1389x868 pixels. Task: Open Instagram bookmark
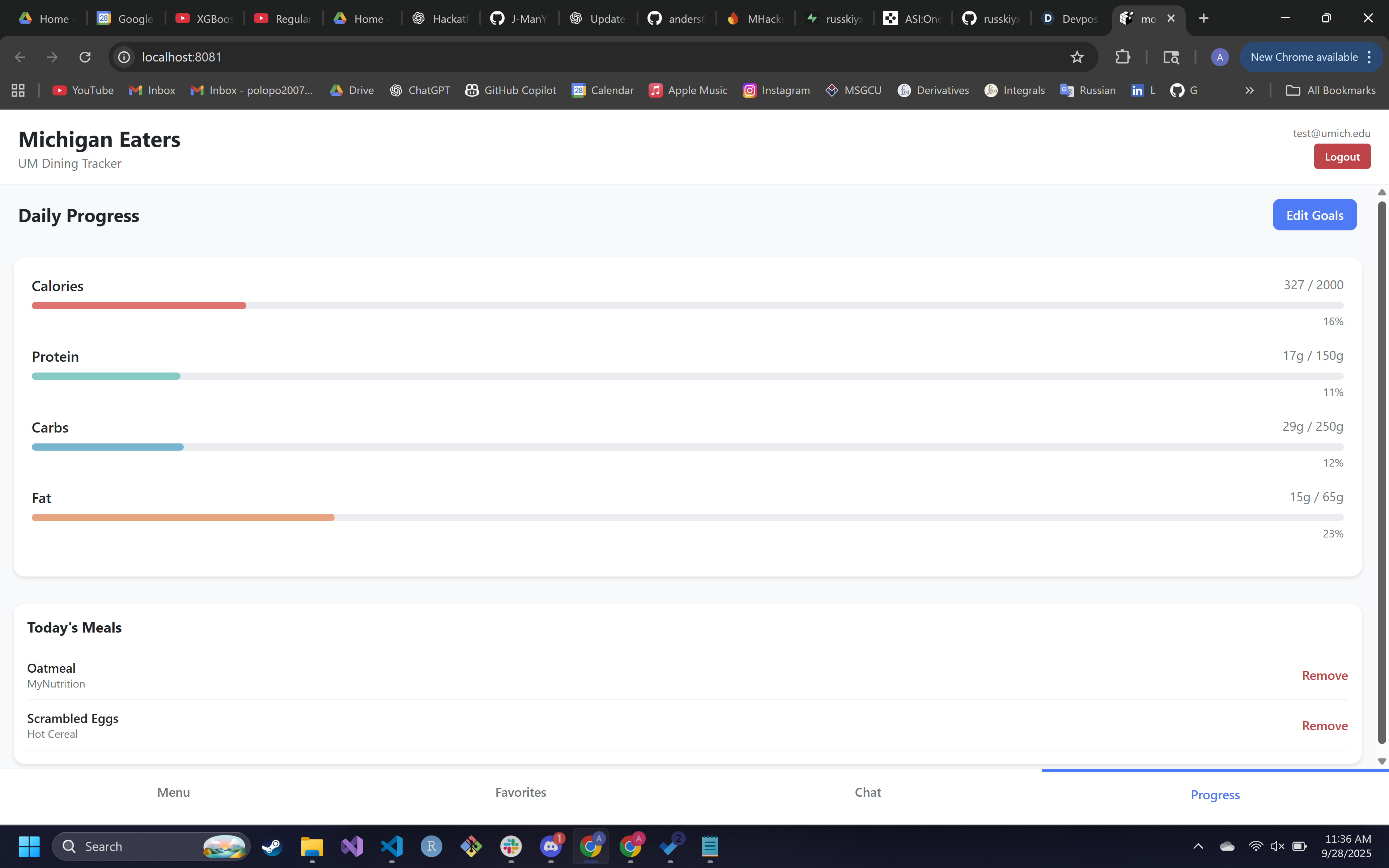point(776,90)
